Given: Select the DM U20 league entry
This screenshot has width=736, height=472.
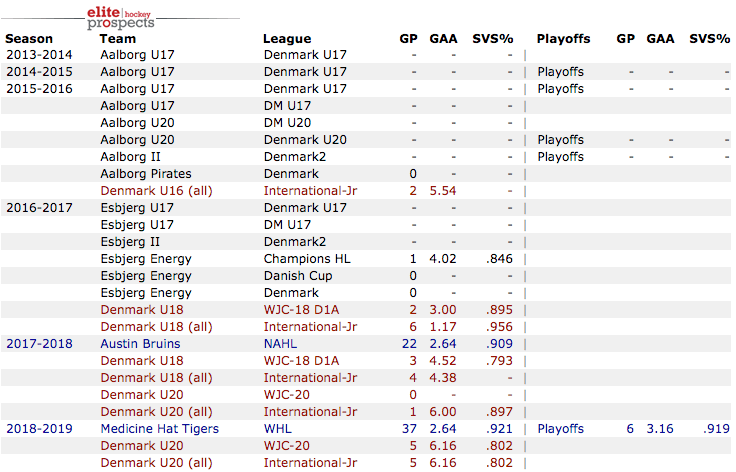Looking at the screenshot, I should point(288,122).
